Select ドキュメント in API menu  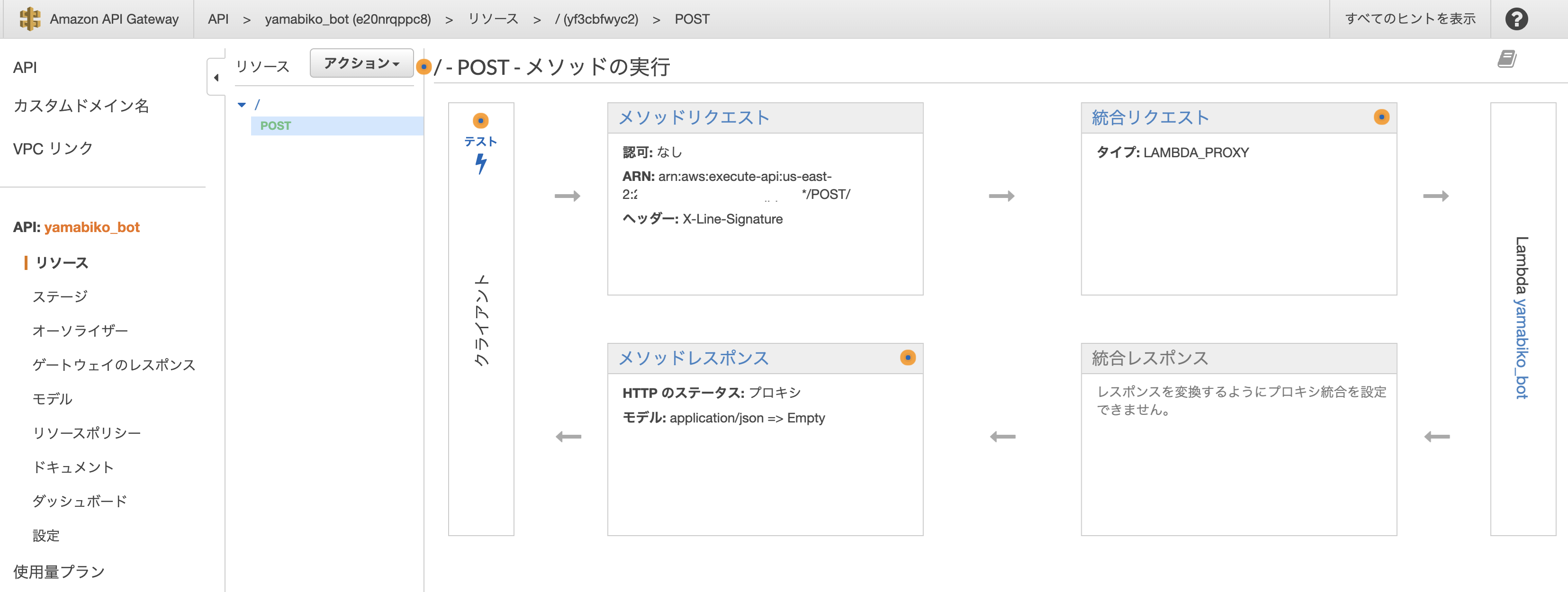click(73, 467)
